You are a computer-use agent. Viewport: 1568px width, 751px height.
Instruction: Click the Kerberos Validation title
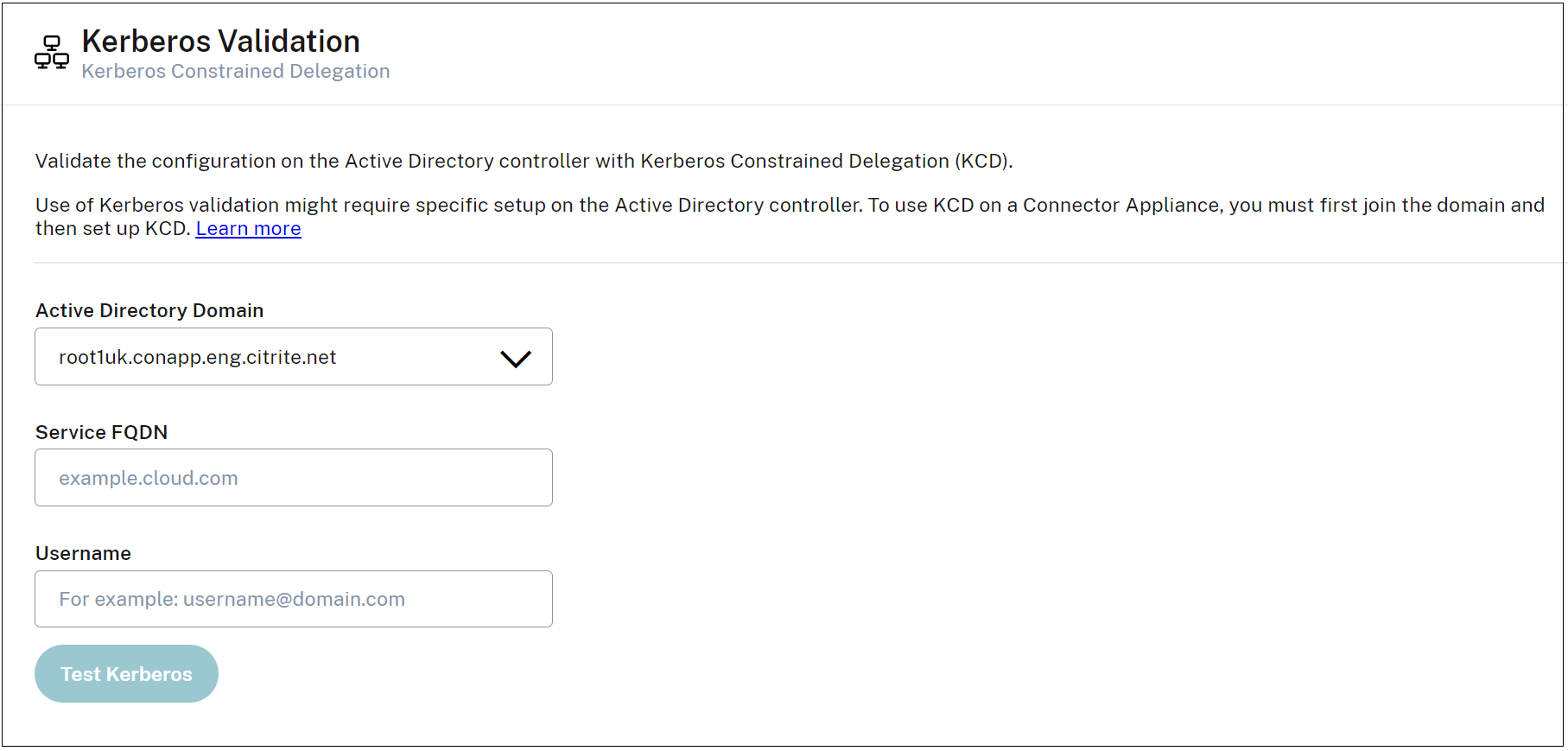click(x=220, y=40)
